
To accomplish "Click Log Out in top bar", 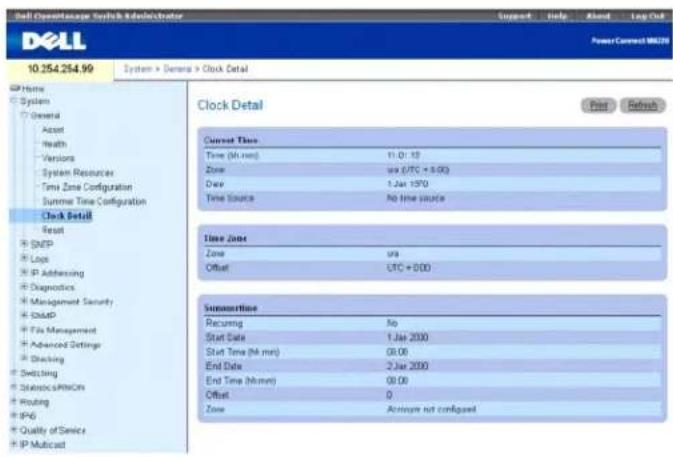I will tap(648, 16).
